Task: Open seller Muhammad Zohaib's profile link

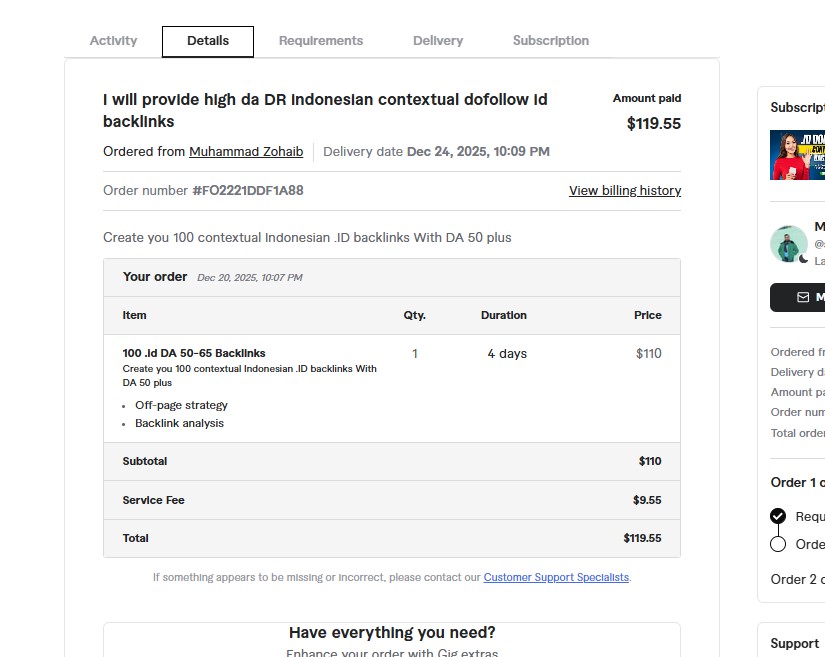Action: [246, 152]
